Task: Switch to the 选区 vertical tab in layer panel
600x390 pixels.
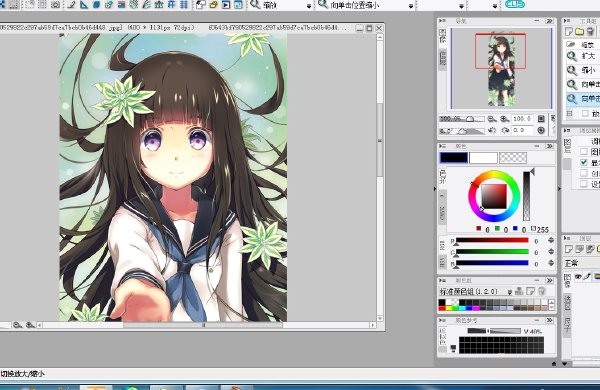Action: [x=567, y=302]
